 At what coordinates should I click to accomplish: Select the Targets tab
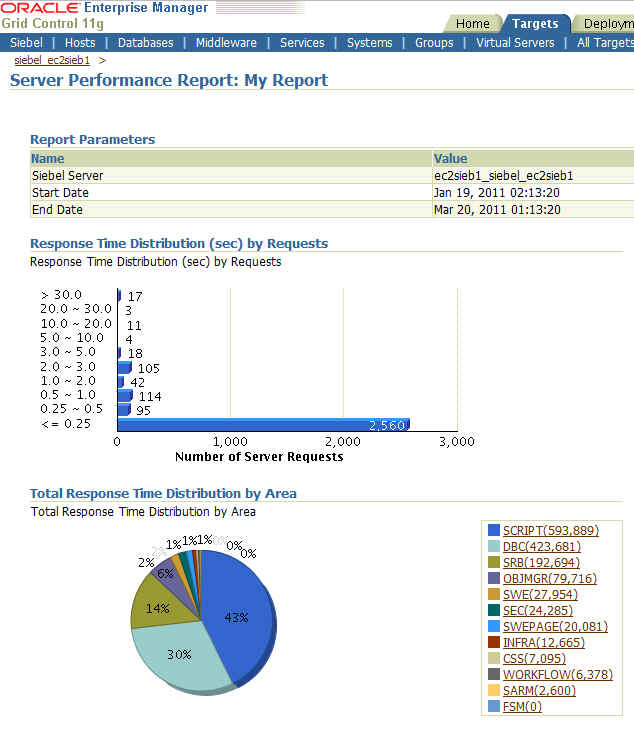[x=535, y=24]
